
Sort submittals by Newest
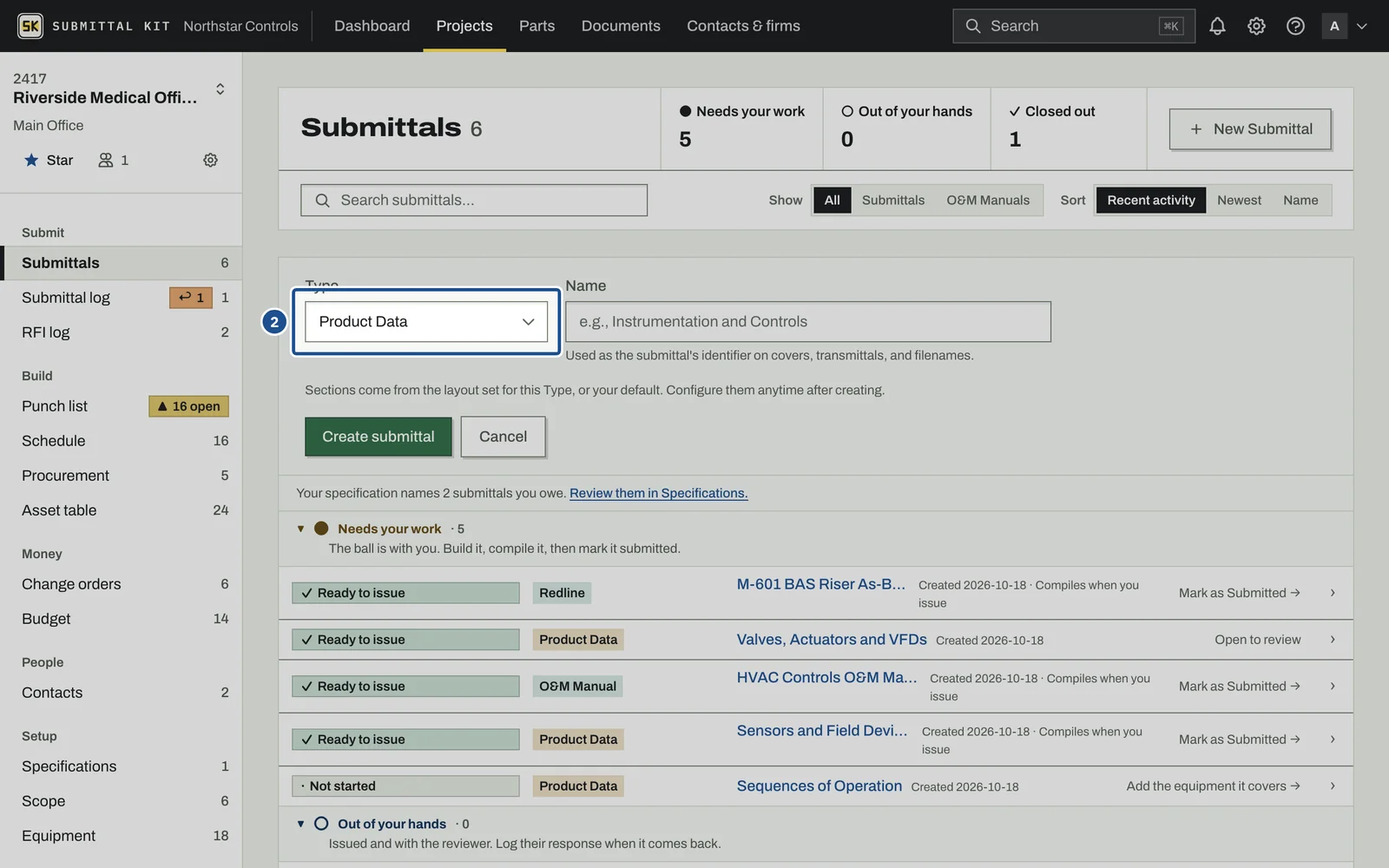coord(1239,201)
